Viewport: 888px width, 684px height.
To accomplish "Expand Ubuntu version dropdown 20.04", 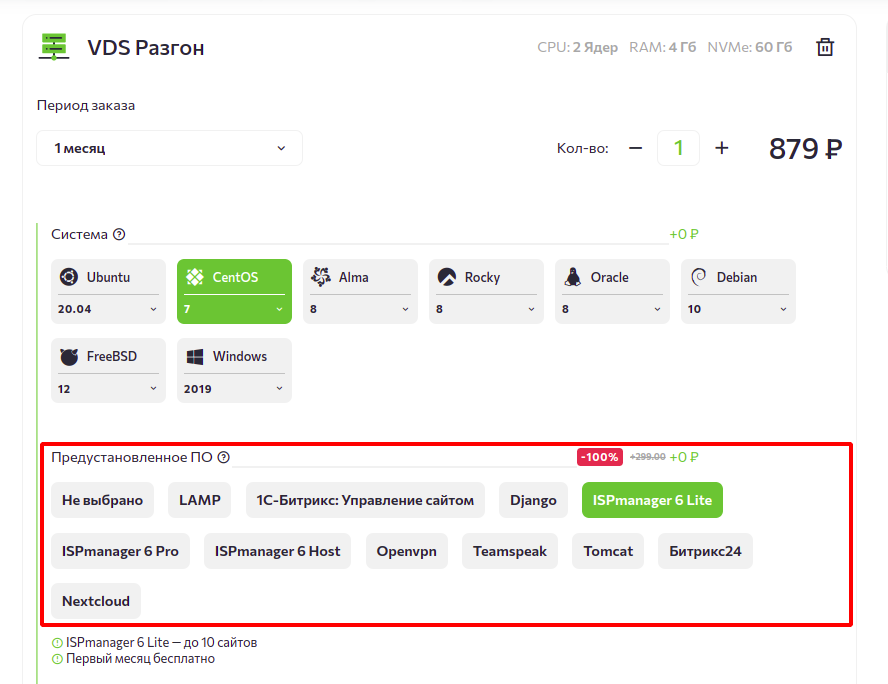I will (108, 309).
